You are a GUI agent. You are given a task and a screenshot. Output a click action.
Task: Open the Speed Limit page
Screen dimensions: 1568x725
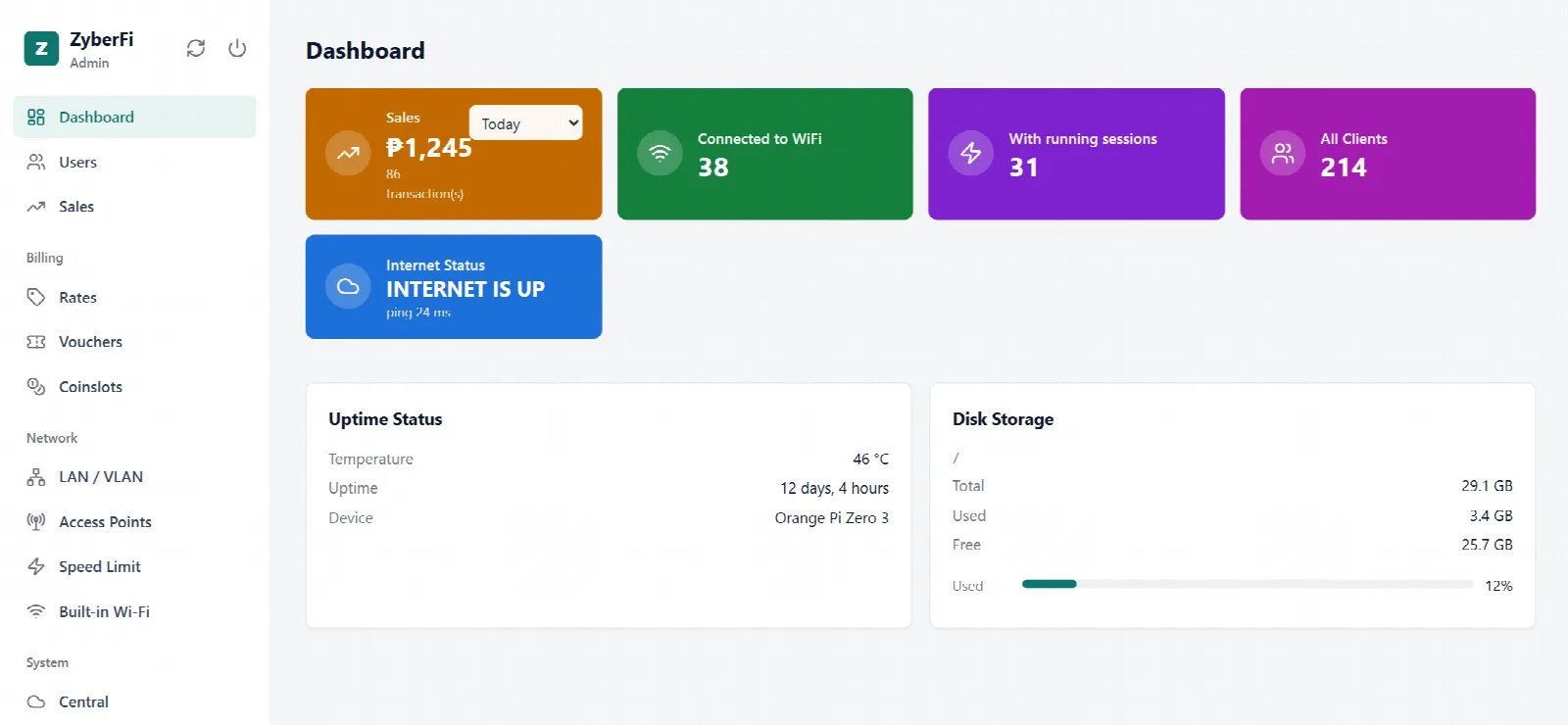tap(135, 566)
